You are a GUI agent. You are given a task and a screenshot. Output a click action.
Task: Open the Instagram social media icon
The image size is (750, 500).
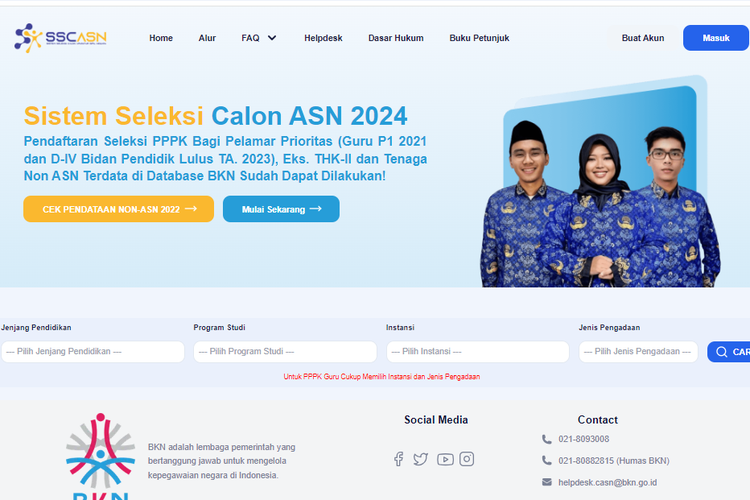coord(467,459)
